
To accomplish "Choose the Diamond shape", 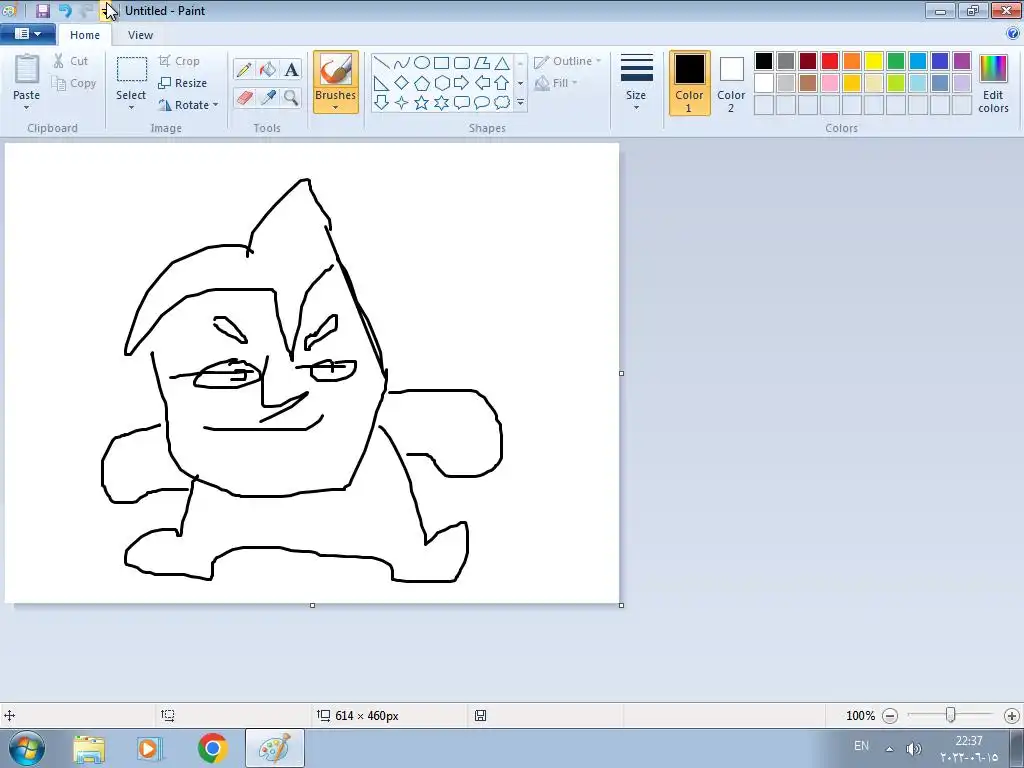I will pos(402,83).
